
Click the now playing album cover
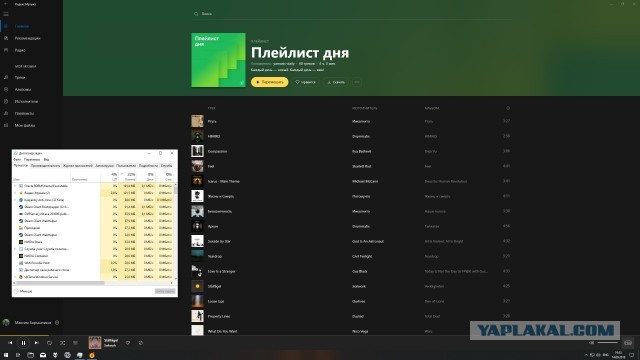95,342
